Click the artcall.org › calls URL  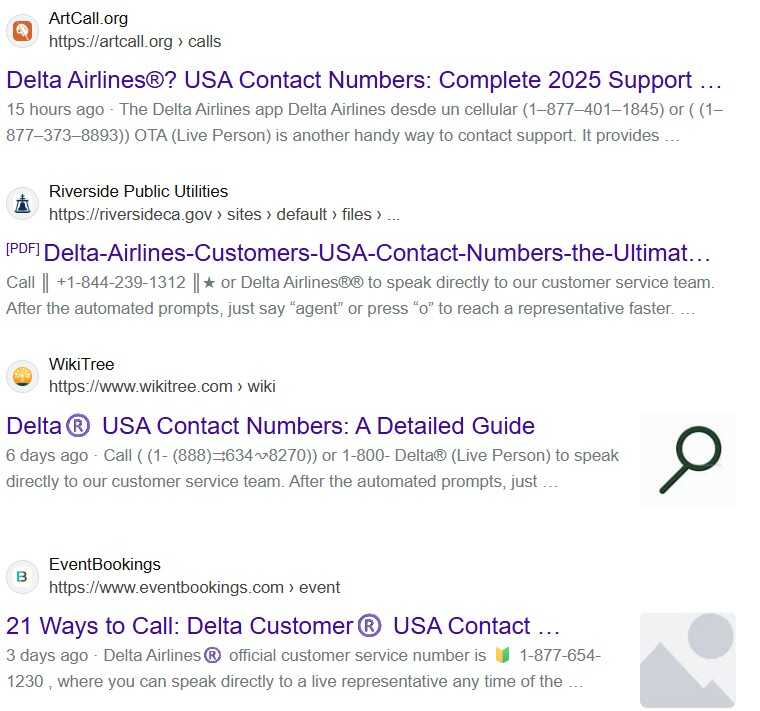pyautogui.click(x=135, y=42)
